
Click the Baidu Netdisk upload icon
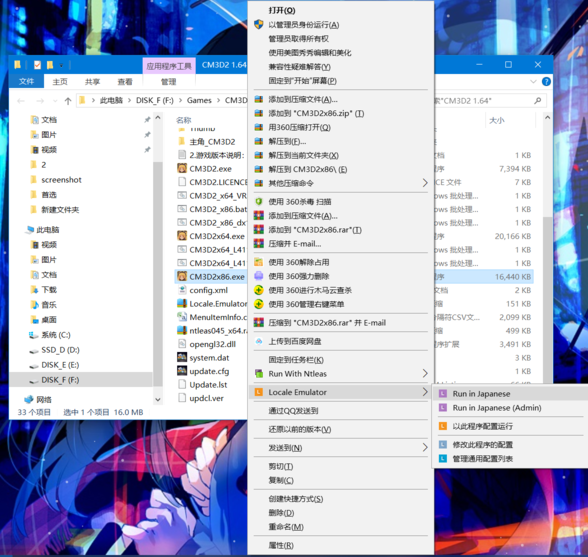[x=258, y=341]
